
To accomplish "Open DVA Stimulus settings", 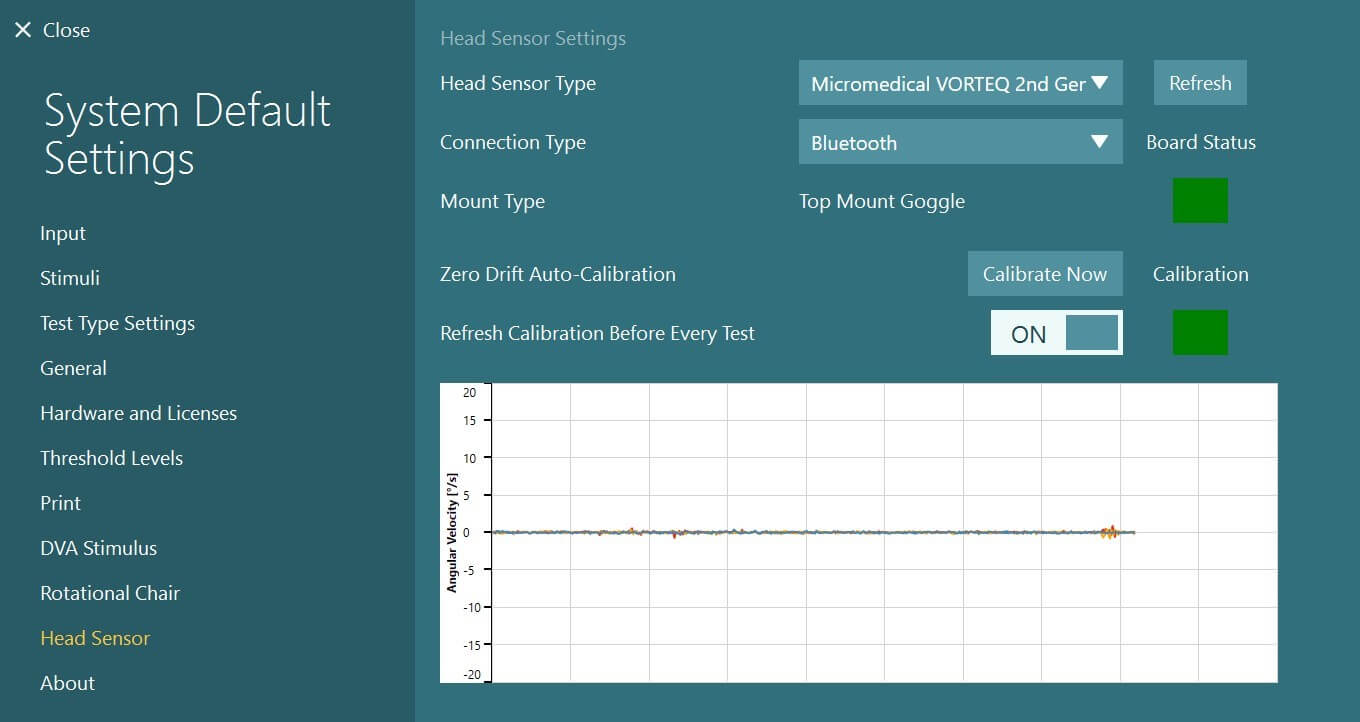I will 98,548.
